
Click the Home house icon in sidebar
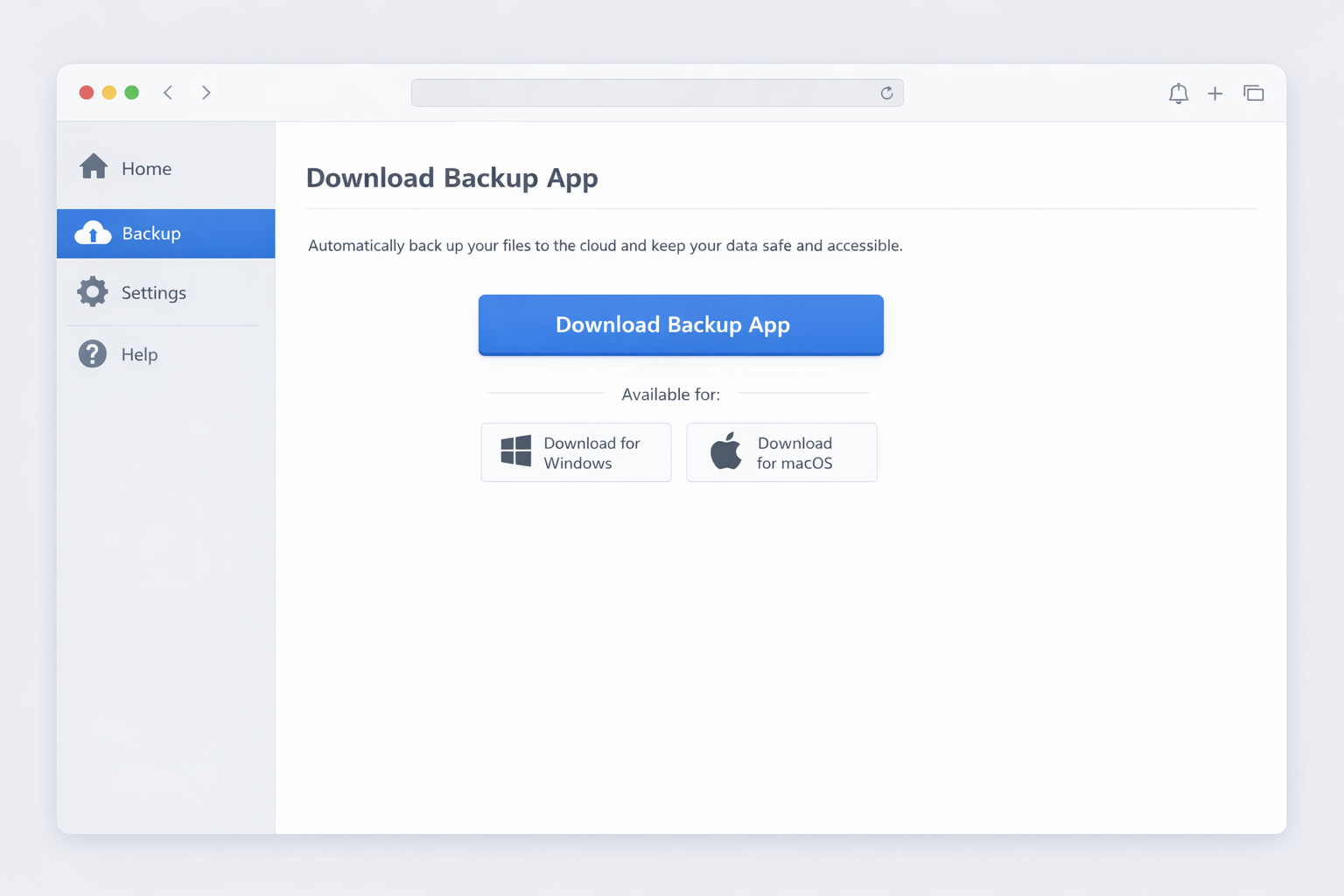94,166
